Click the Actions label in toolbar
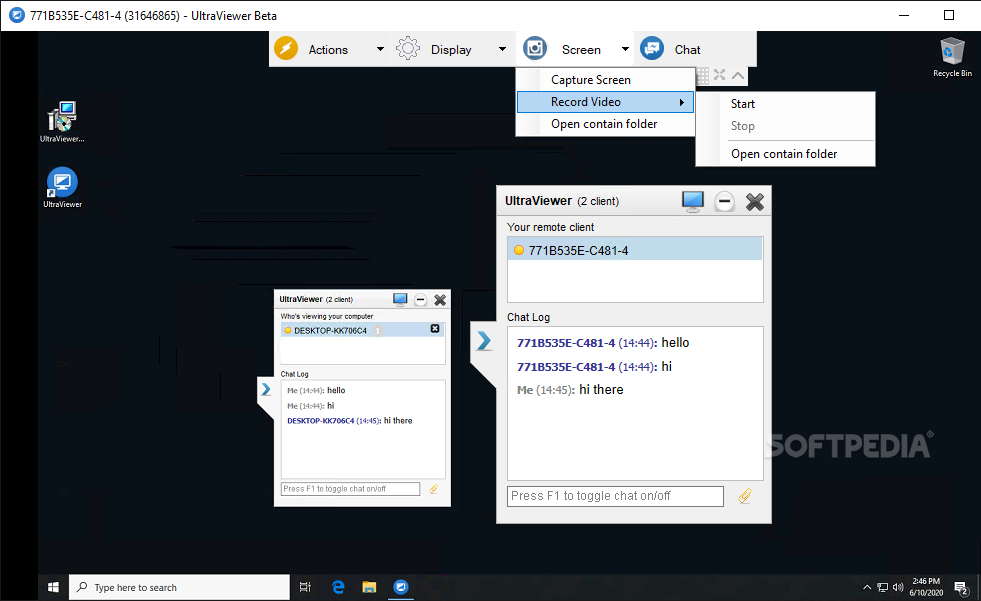 328,49
